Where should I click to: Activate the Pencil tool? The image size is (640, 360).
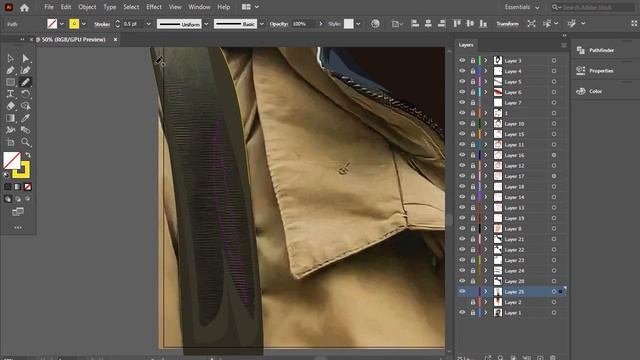[25, 82]
